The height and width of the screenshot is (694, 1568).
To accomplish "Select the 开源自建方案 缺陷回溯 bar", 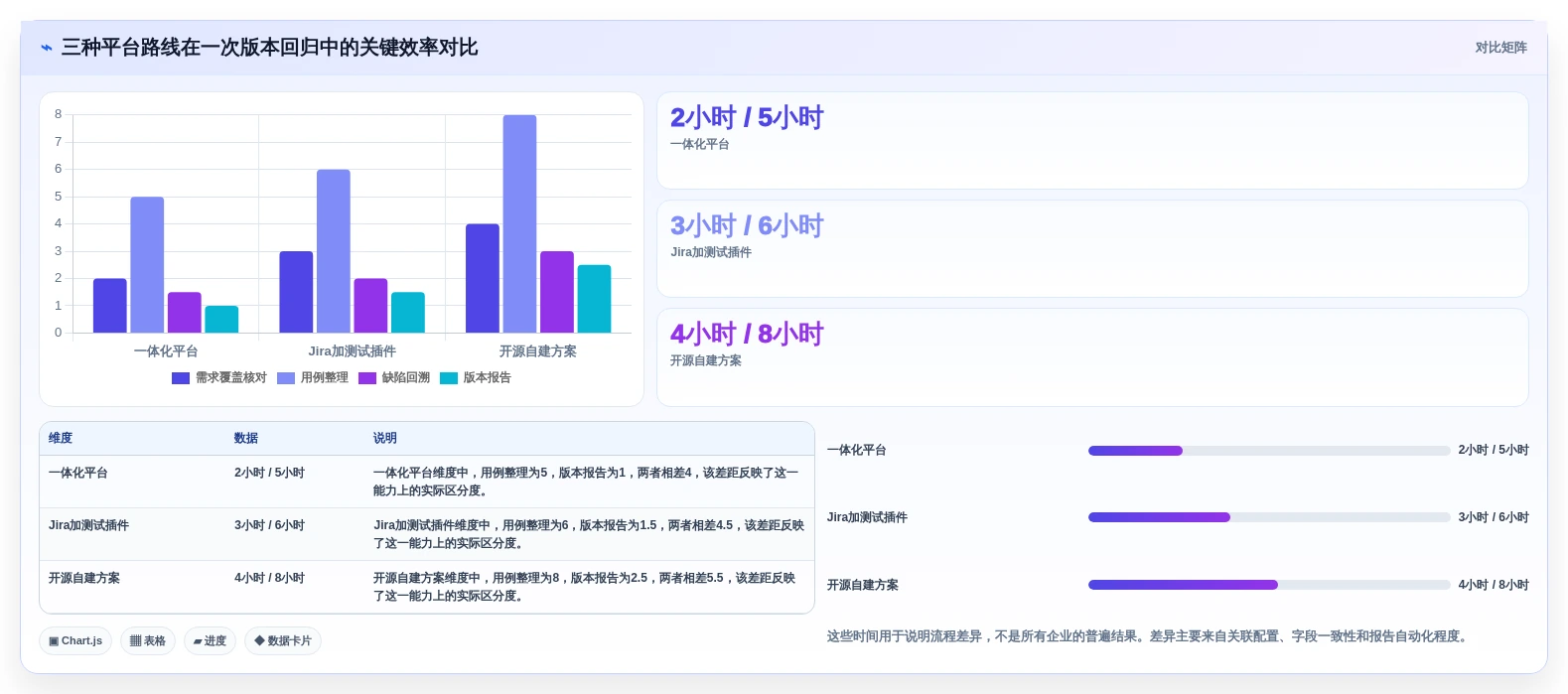I will (x=557, y=292).
